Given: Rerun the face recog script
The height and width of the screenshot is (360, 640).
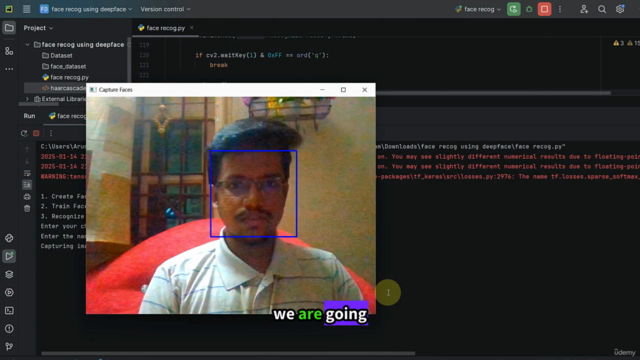Looking at the screenshot, I should pos(24,133).
